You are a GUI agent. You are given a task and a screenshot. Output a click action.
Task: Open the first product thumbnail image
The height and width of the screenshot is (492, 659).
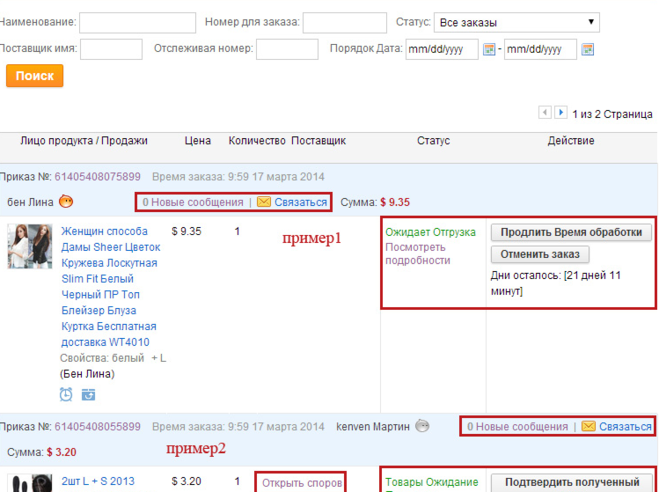(x=30, y=246)
